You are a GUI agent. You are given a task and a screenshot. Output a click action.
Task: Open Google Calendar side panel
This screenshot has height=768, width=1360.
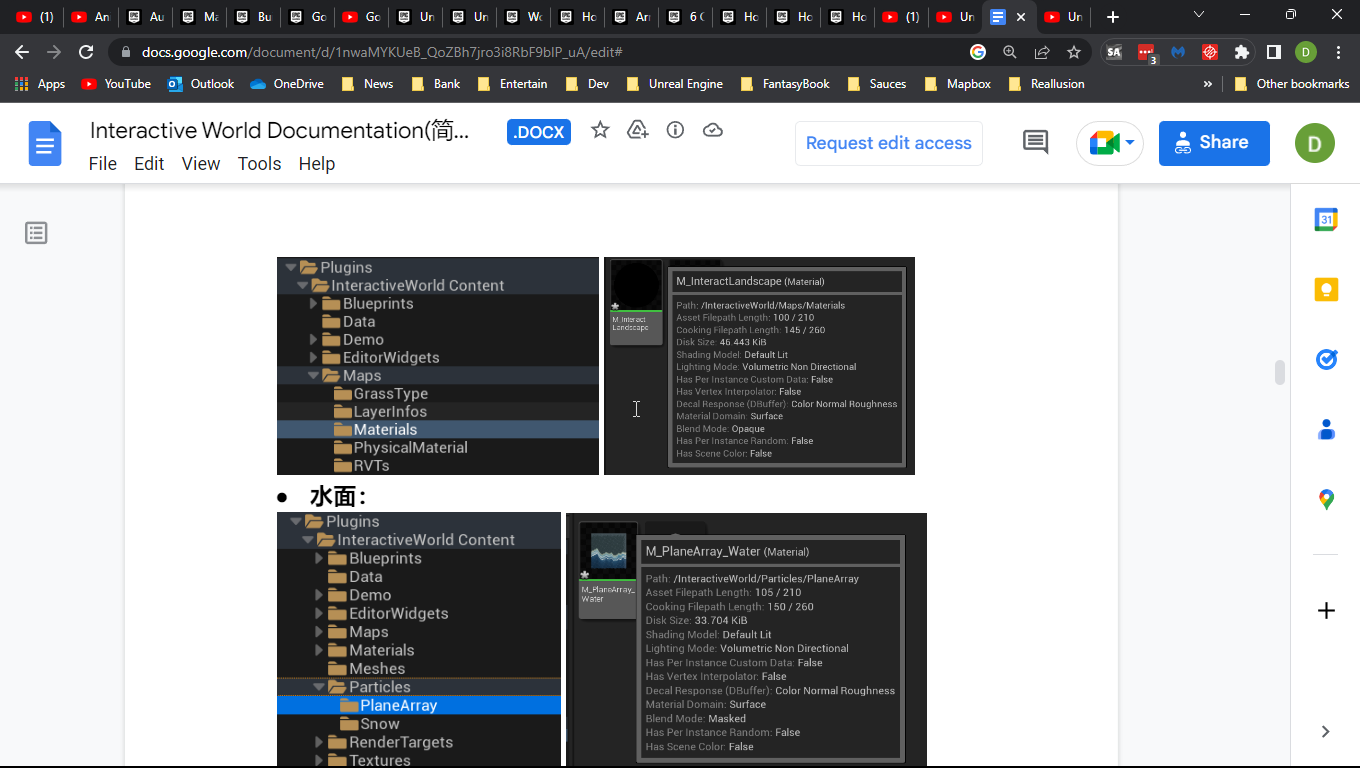click(1326, 220)
